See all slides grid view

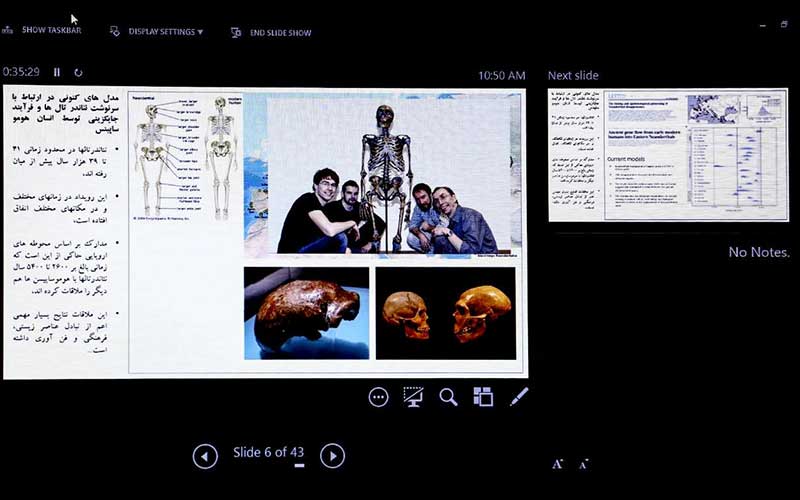(483, 397)
